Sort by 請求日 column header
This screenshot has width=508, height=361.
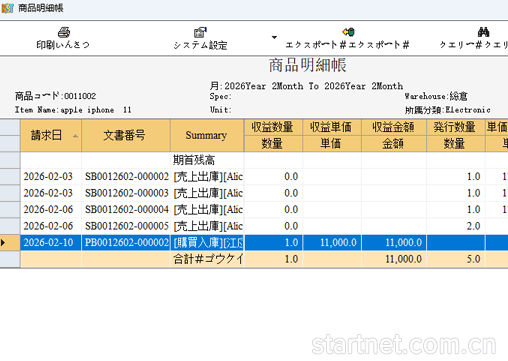51,135
